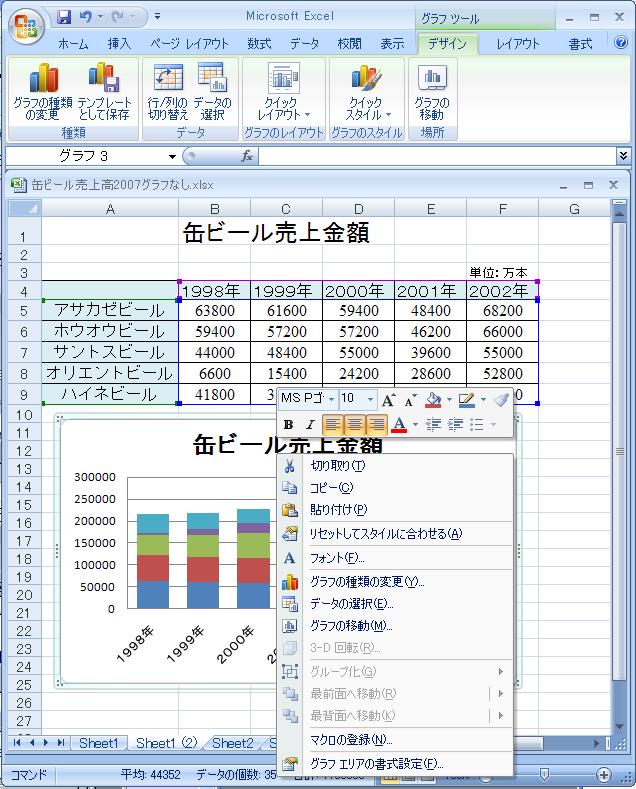Click the round Office button
Screen dimensions: 636x789
click(x=26, y=25)
